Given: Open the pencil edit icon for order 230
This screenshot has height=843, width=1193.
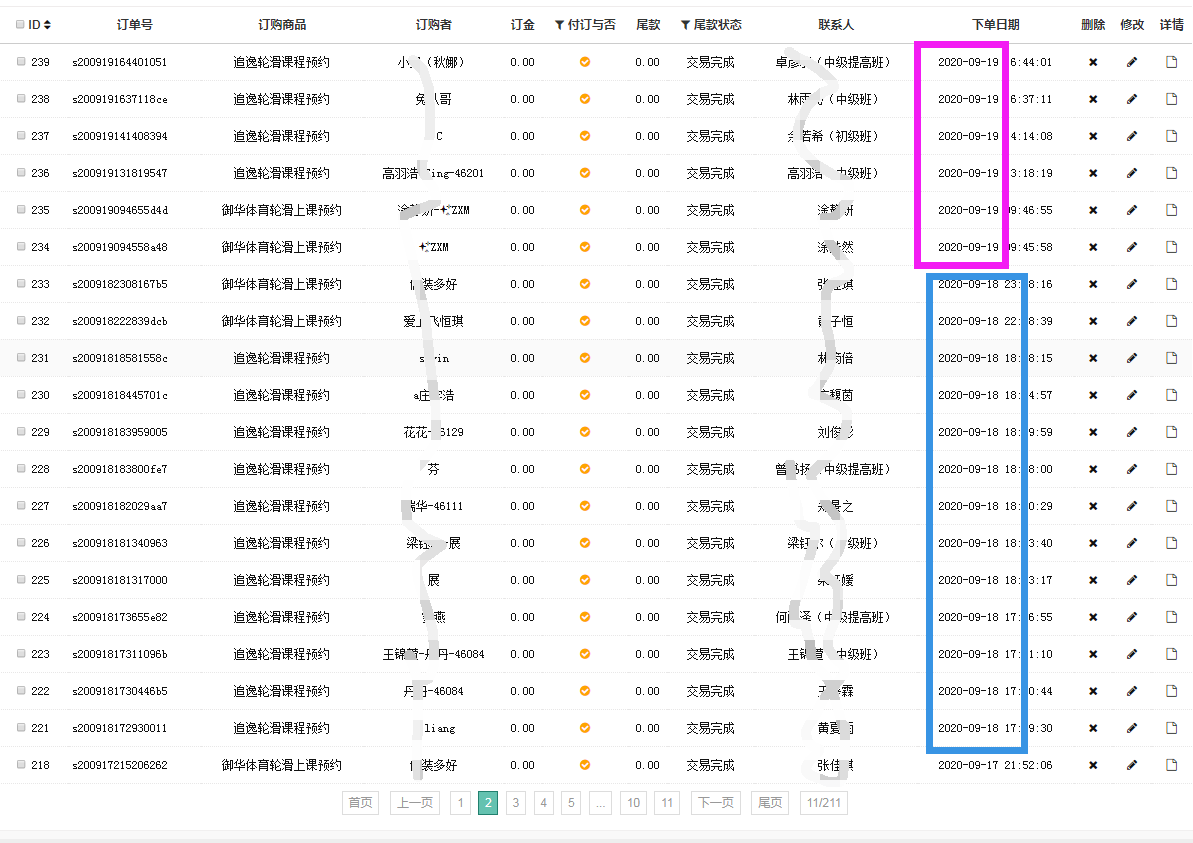Looking at the screenshot, I should 1132,395.
